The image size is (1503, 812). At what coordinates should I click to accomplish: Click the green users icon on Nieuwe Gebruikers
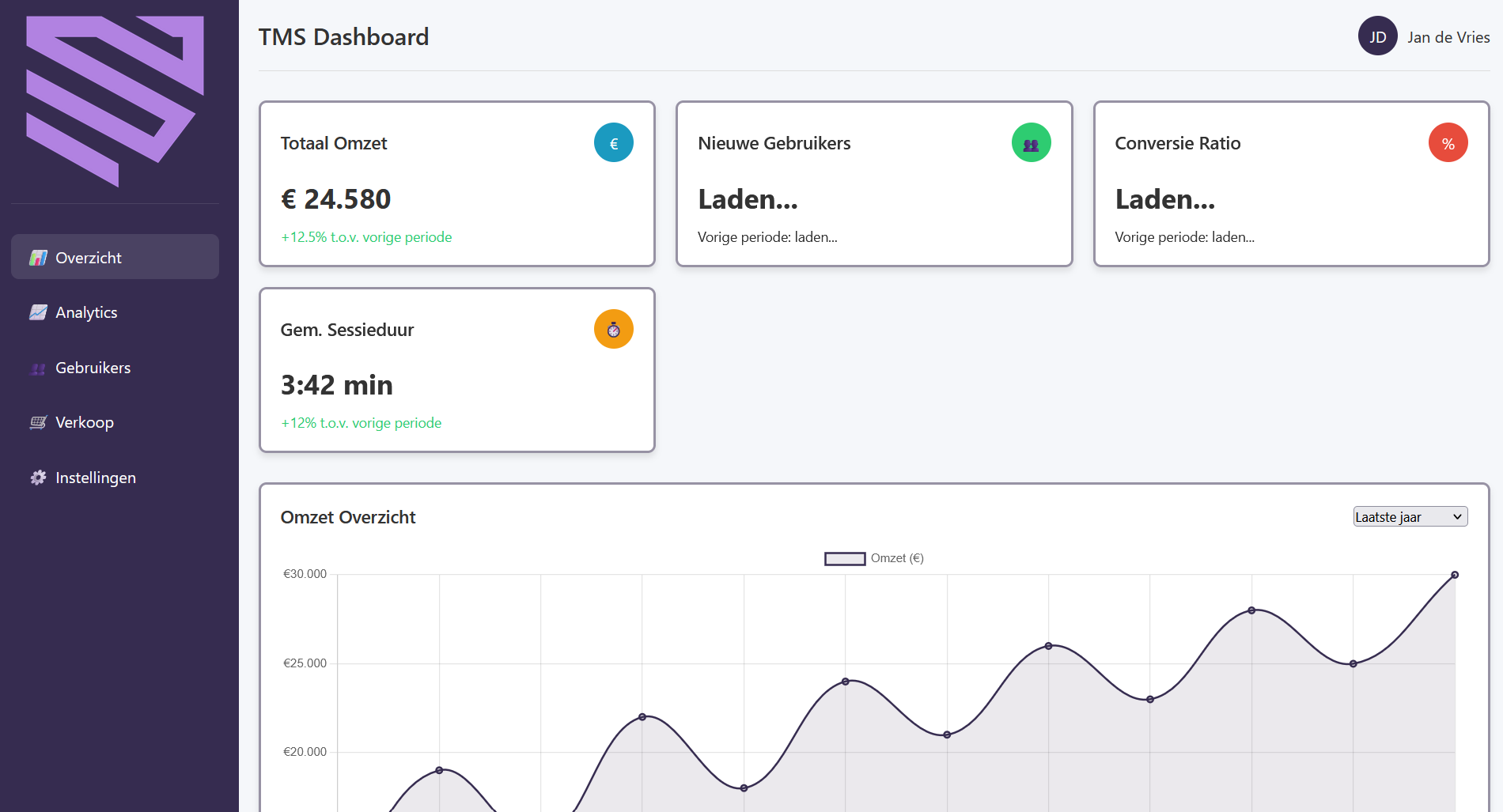(1031, 143)
